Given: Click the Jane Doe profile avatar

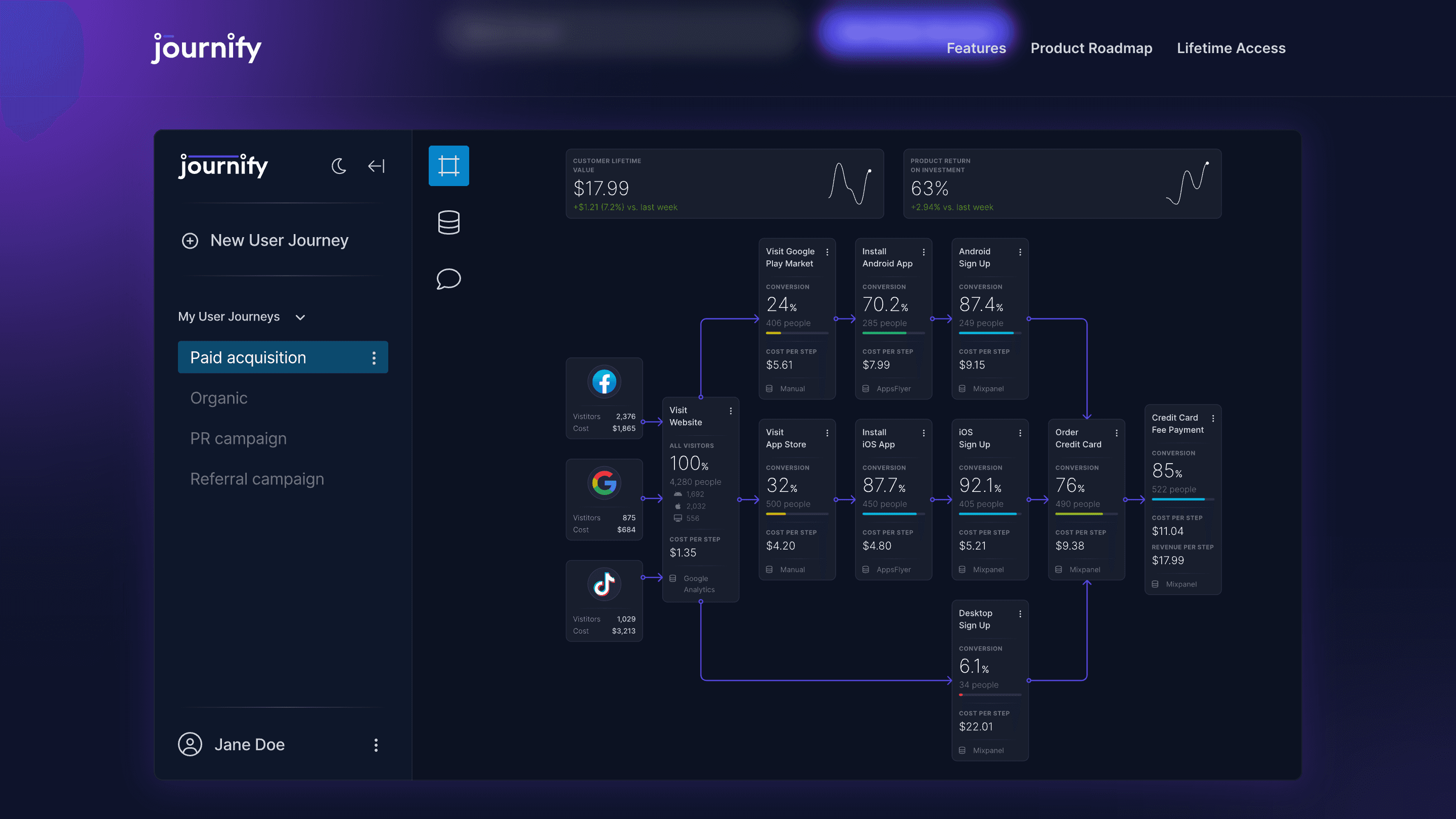Looking at the screenshot, I should point(190,744).
